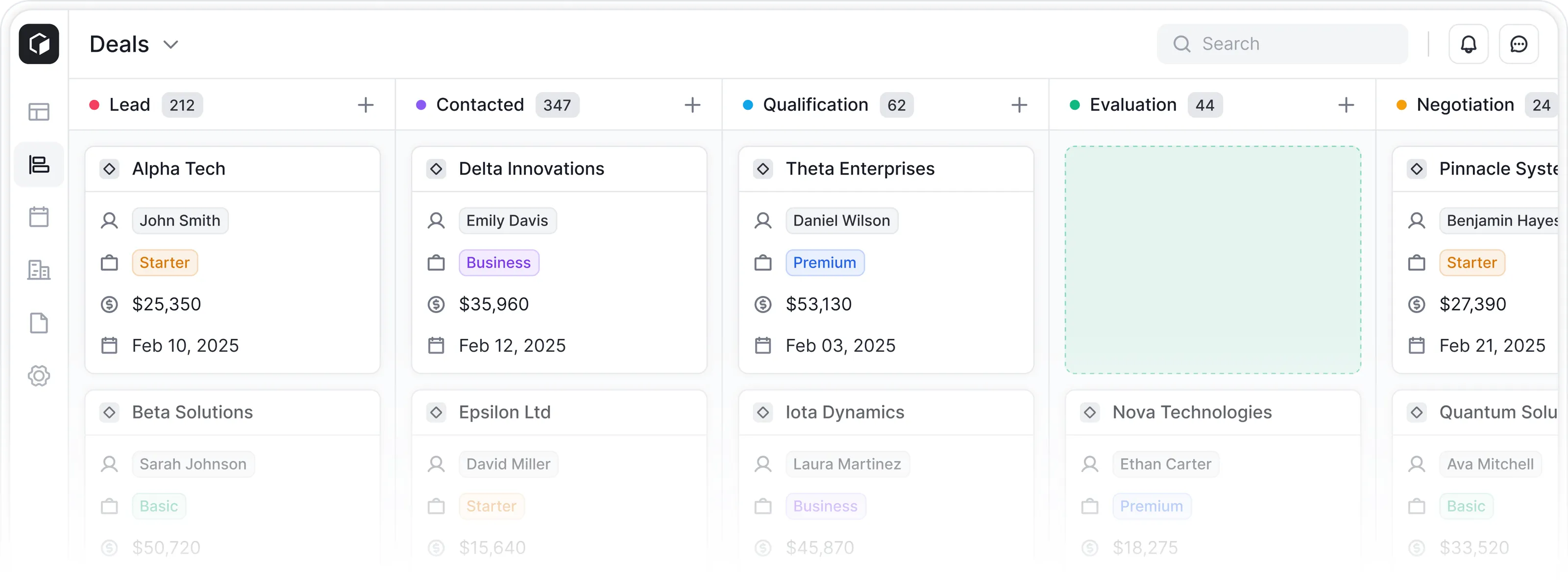Screen dimensions: 1568x585
Task: Add a new deal to the Lead column
Action: click(365, 105)
